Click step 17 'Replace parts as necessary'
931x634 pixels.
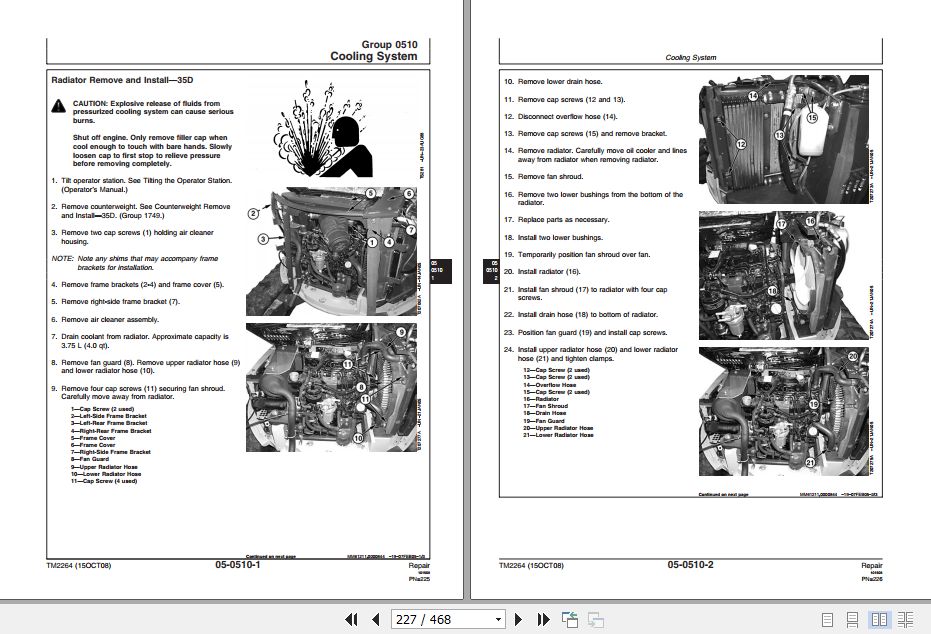pyautogui.click(x=557, y=220)
